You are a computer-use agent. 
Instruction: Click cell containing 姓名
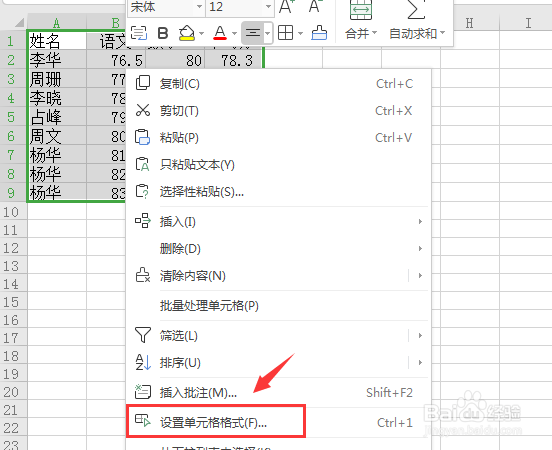coord(57,41)
